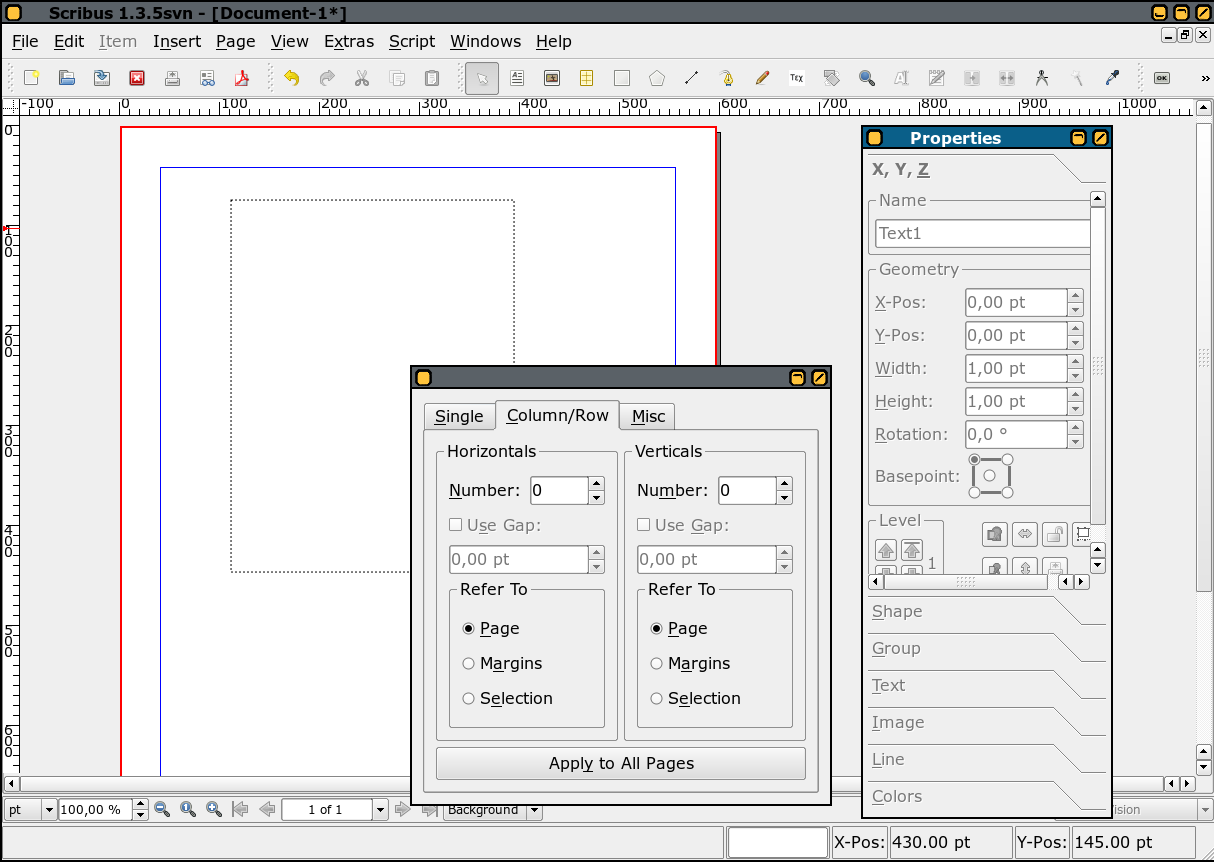Viewport: 1214px width, 862px height.
Task: Select the eyedropper tool
Action: click(x=1112, y=78)
